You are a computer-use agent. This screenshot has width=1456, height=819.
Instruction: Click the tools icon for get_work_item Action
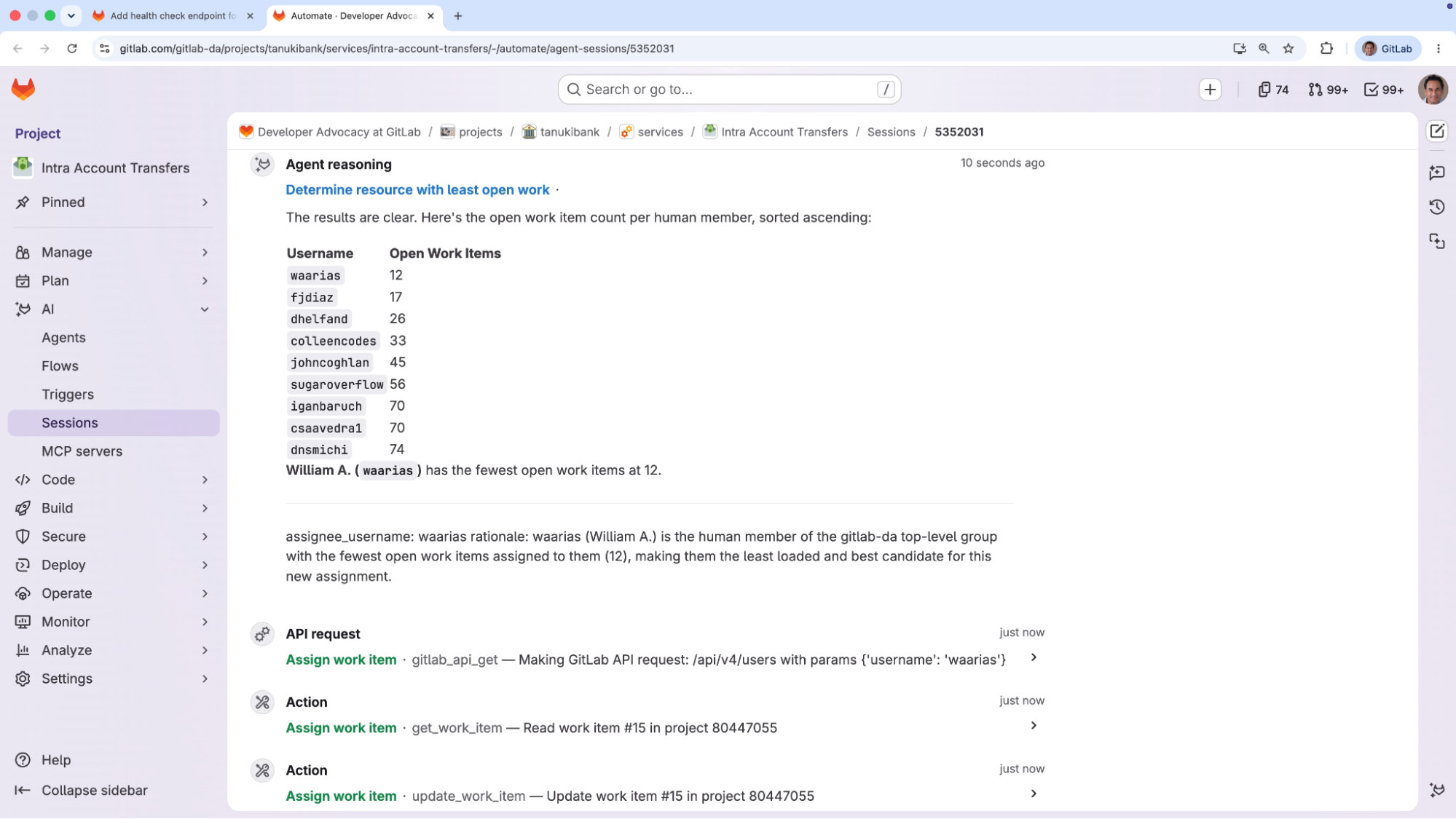tap(262, 703)
